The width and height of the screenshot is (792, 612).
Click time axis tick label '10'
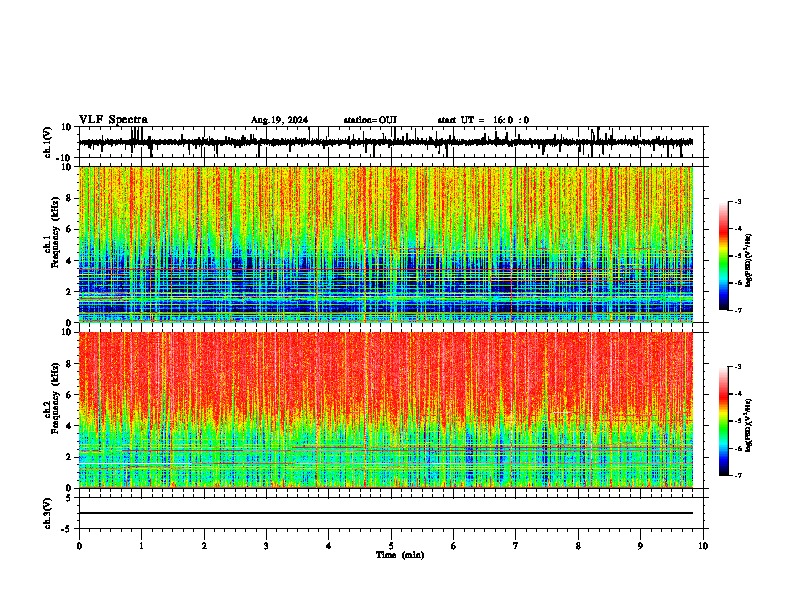[x=703, y=546]
